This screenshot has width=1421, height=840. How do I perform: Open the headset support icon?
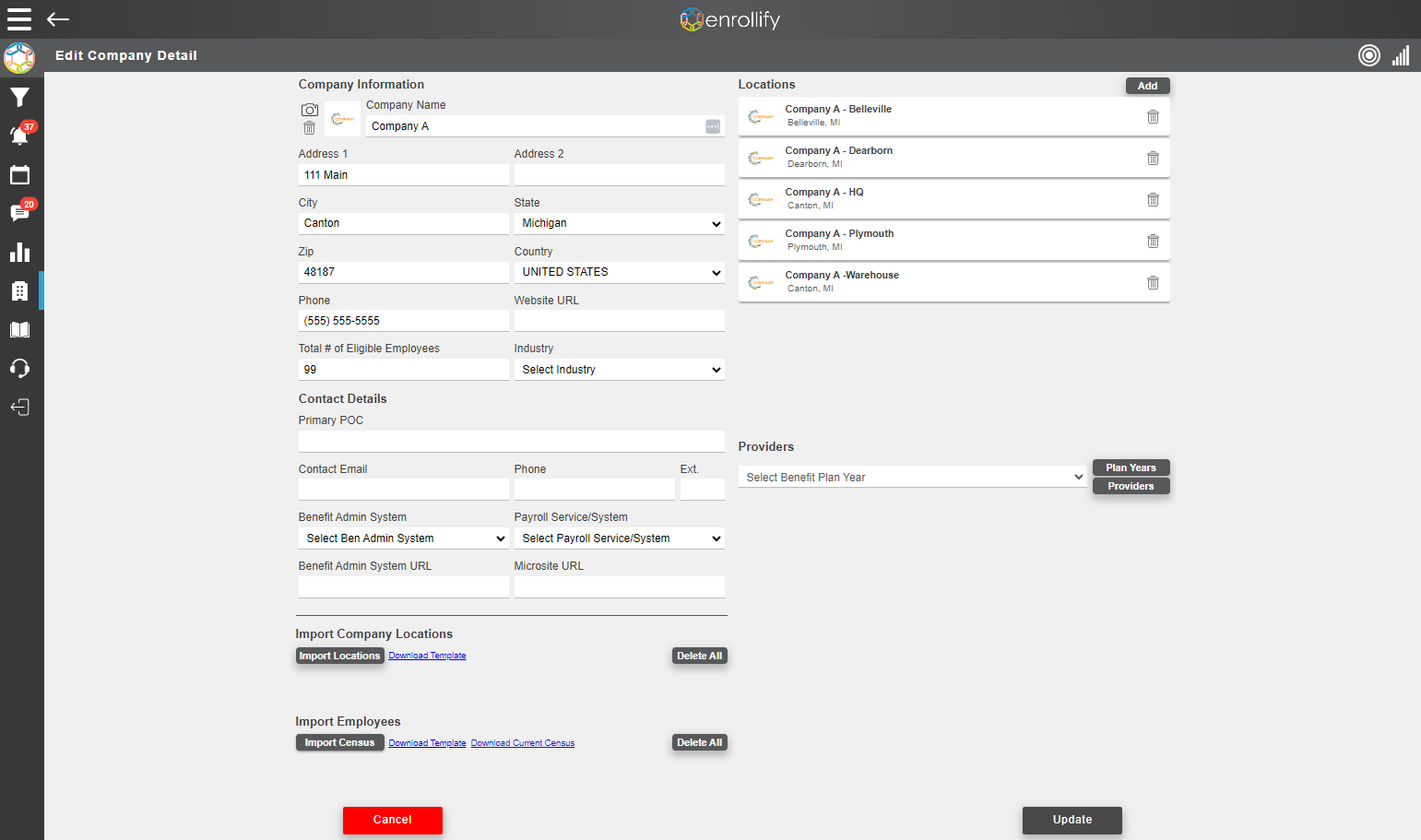pyautogui.click(x=19, y=369)
